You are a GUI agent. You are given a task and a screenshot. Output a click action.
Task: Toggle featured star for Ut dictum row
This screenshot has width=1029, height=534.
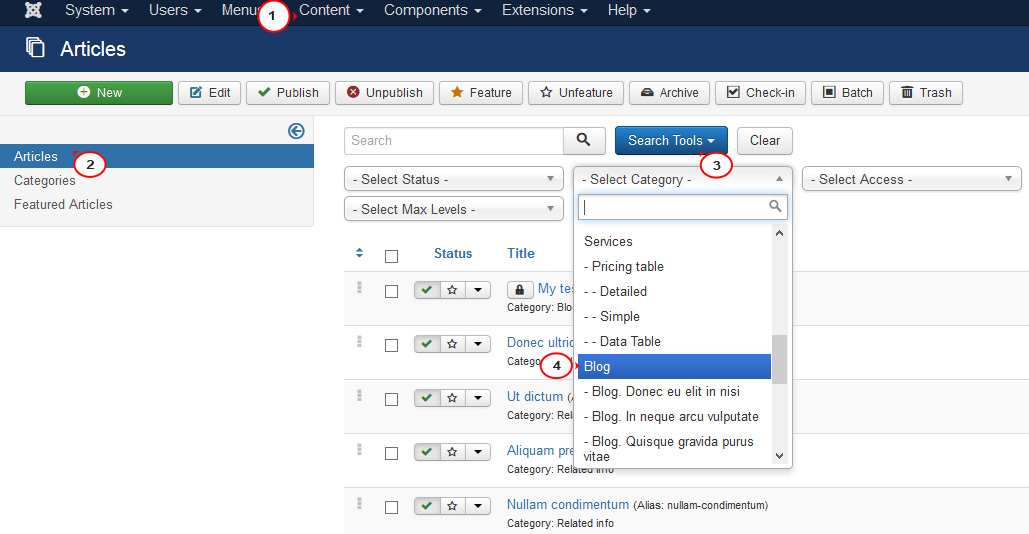452,398
